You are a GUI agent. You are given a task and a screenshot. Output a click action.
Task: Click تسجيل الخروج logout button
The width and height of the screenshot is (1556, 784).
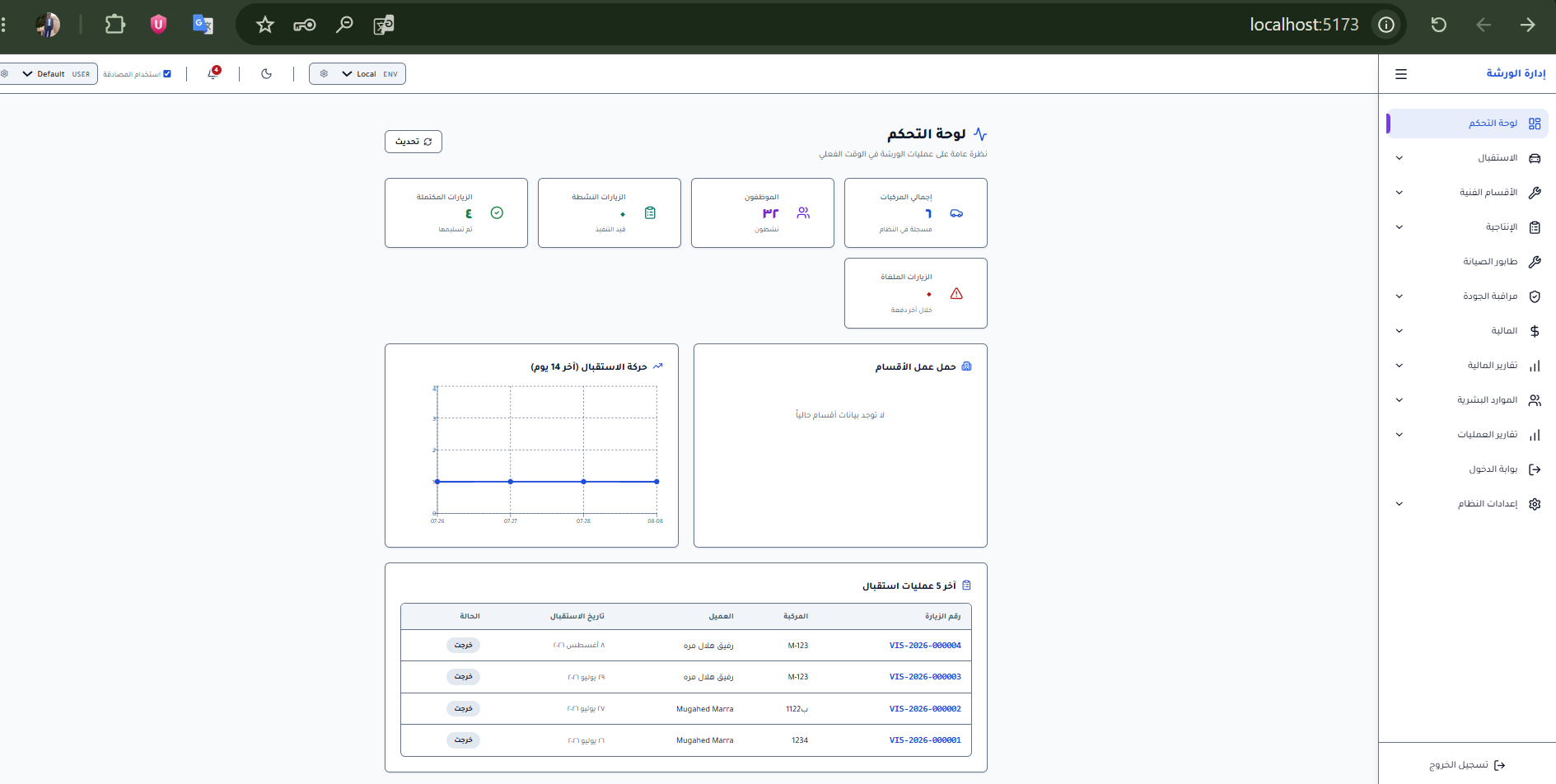click(1467, 765)
